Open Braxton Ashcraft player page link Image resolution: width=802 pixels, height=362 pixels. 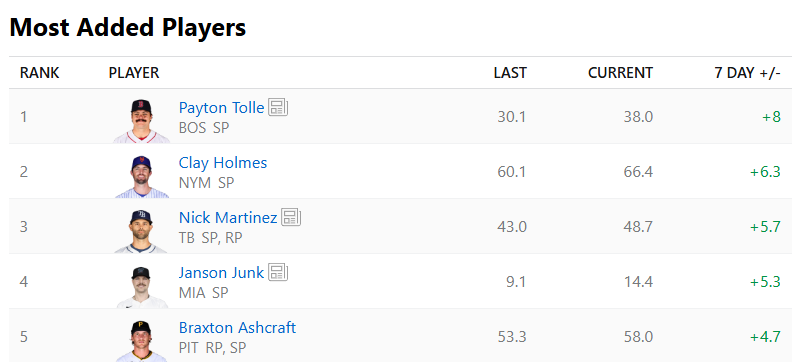[237, 327]
